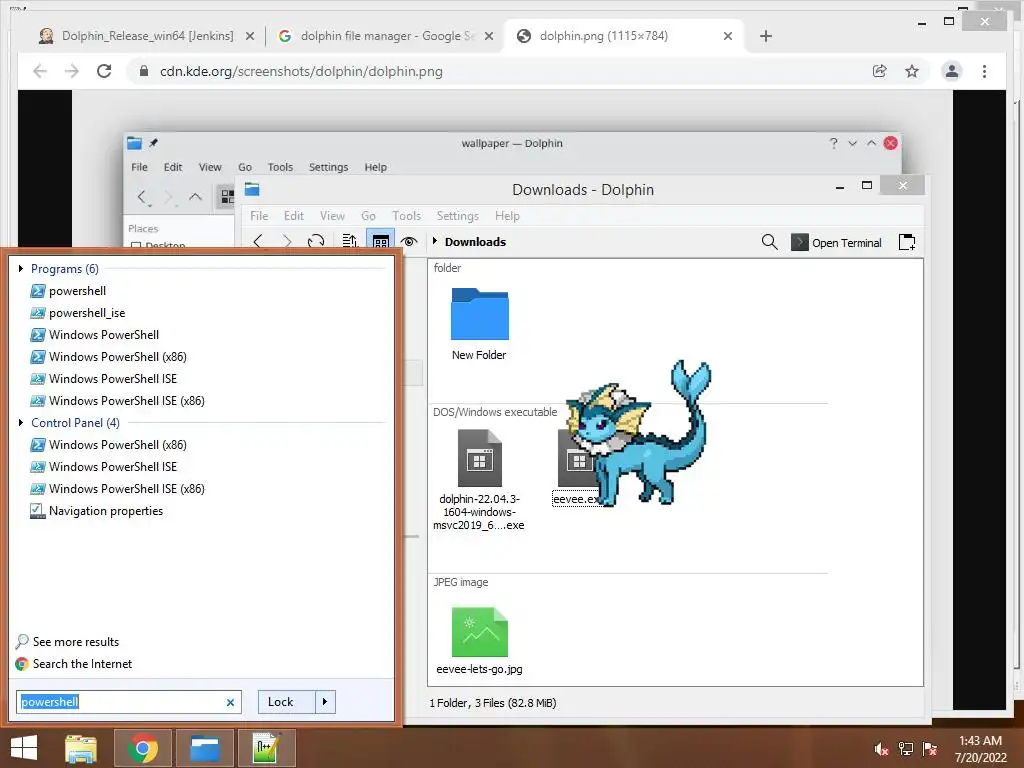The width and height of the screenshot is (1024, 768).
Task: Click Search the Internet link
Action: 74,664
